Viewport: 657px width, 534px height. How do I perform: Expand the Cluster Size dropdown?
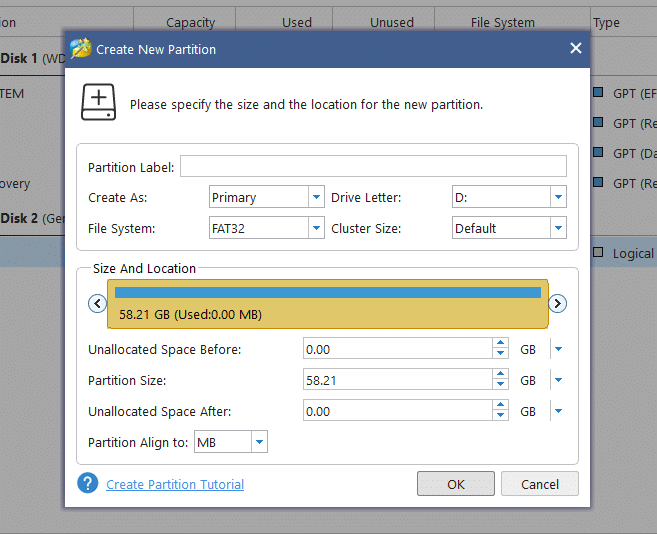[558, 228]
